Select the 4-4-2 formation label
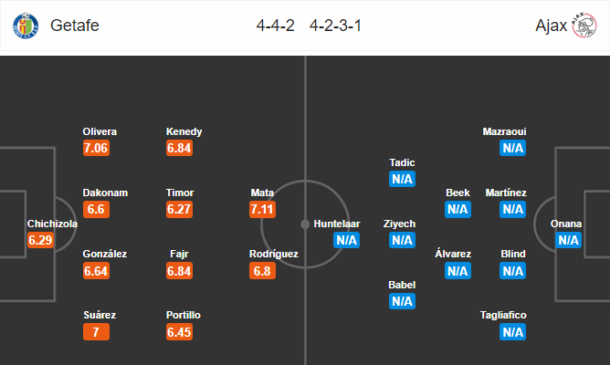 [275, 26]
